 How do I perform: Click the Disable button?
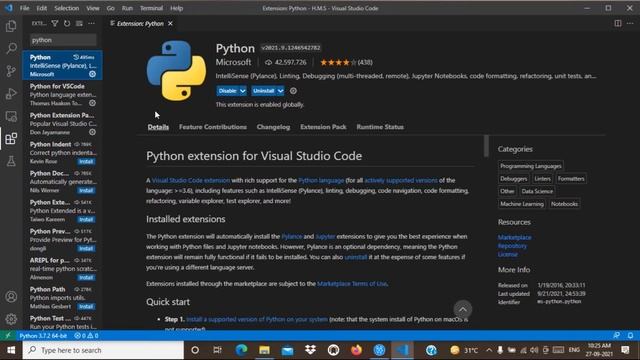click(227, 91)
